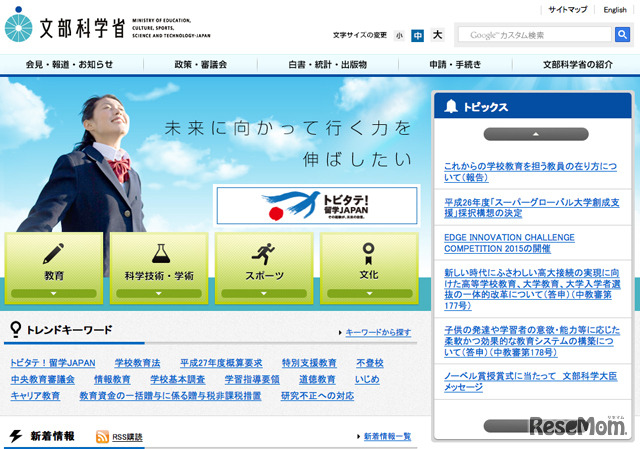Click the medal ribbon 文化 icon

(x=369, y=254)
